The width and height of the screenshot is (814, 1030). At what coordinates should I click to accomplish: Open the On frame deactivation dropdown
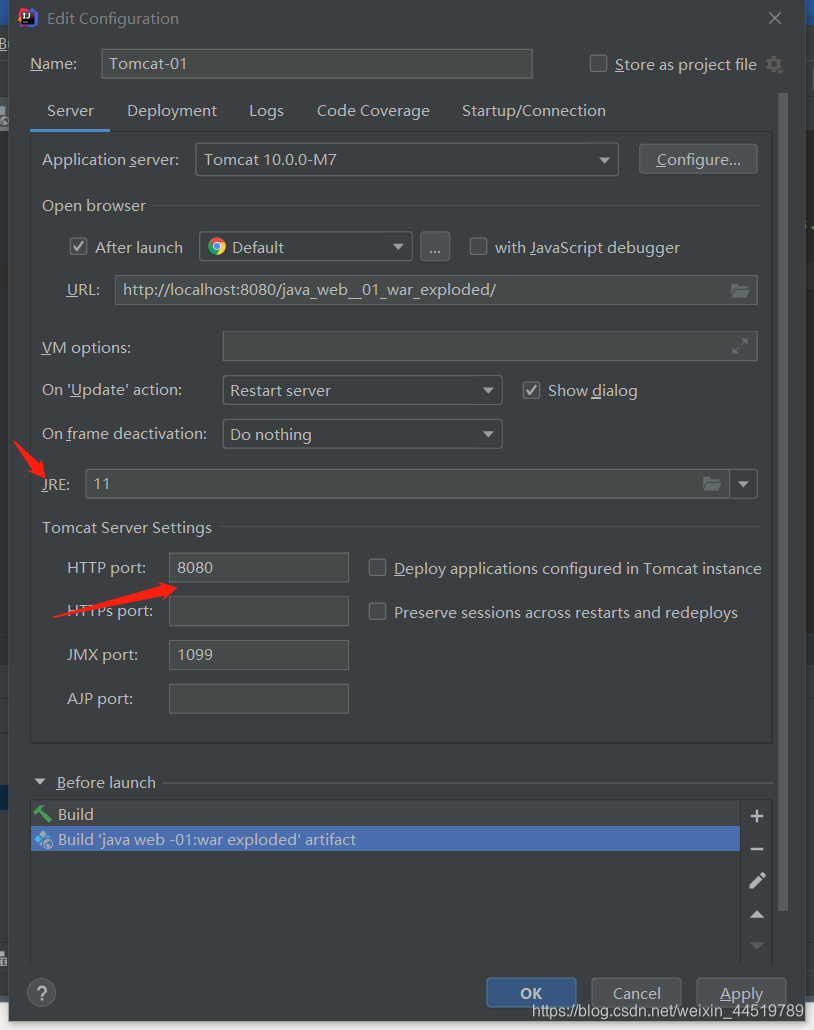click(x=363, y=434)
